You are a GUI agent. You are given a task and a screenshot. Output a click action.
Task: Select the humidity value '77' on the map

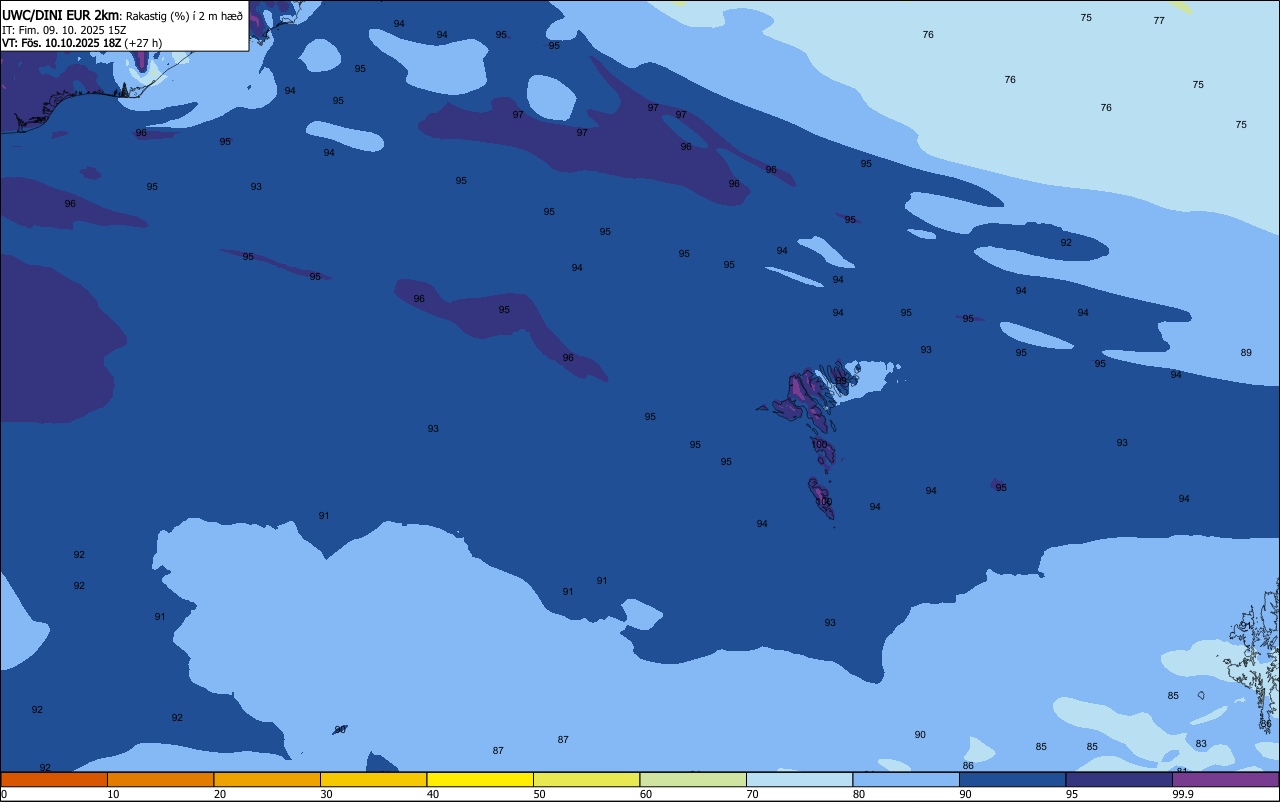coord(1159,21)
